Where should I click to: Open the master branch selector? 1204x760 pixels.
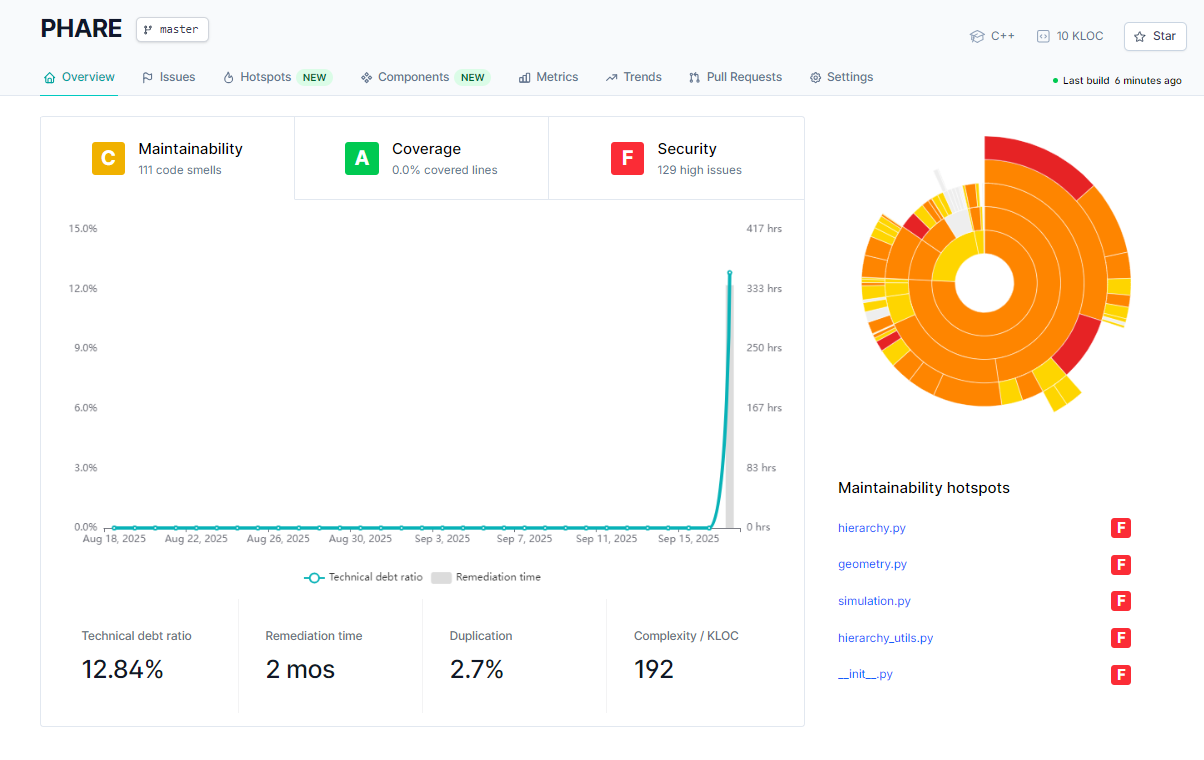pyautogui.click(x=172, y=30)
